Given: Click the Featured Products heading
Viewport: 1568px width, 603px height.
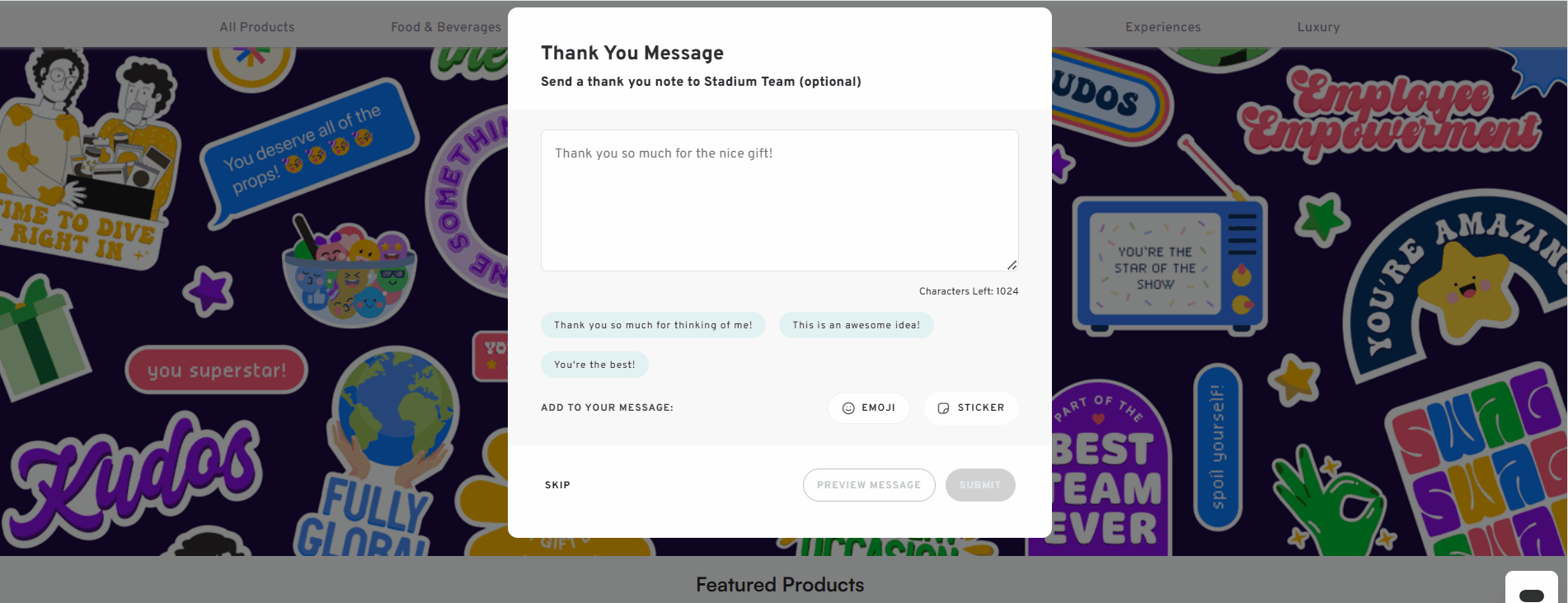Looking at the screenshot, I should click(780, 585).
